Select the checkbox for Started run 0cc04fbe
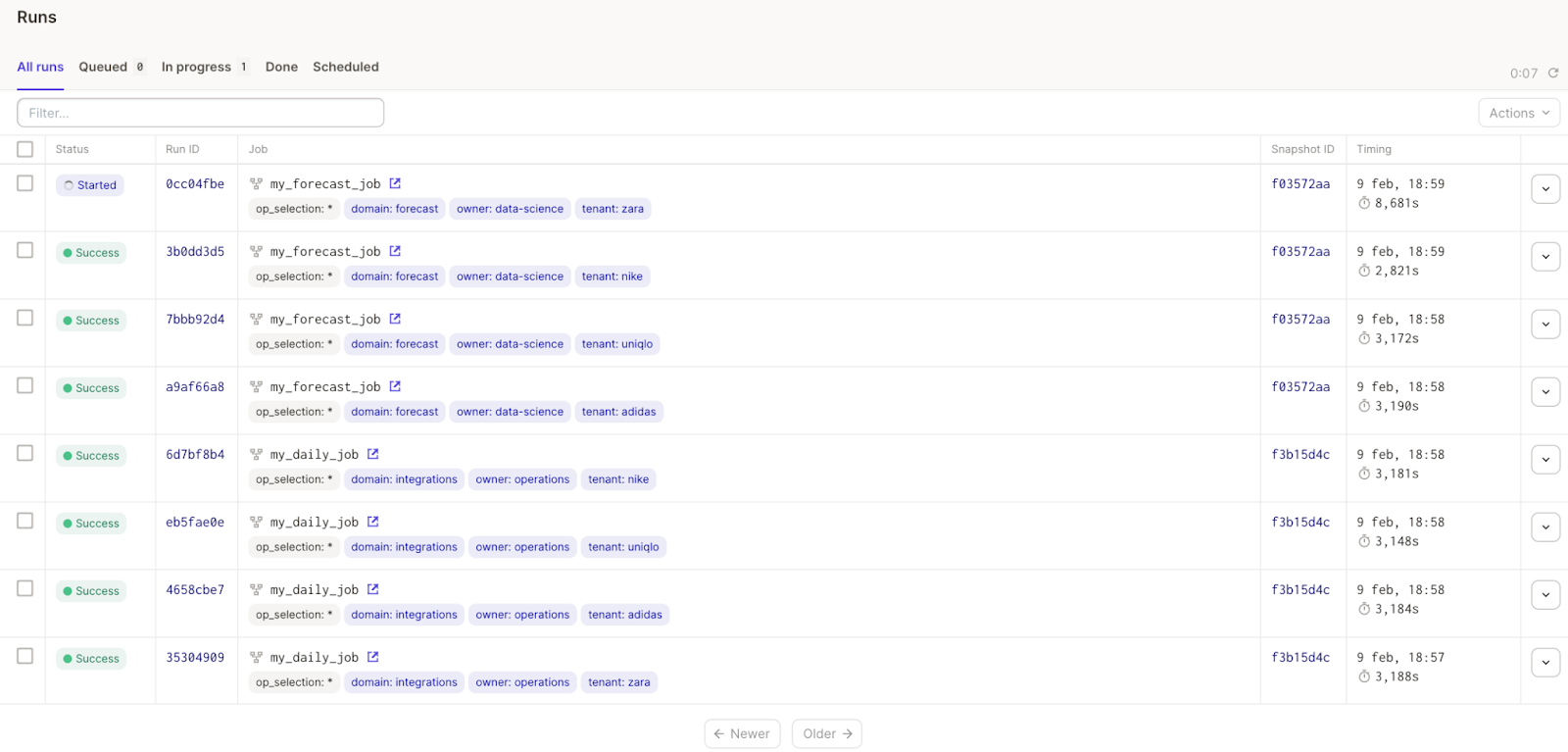Image resolution: width=1568 pixels, height=752 pixels. pos(25,183)
